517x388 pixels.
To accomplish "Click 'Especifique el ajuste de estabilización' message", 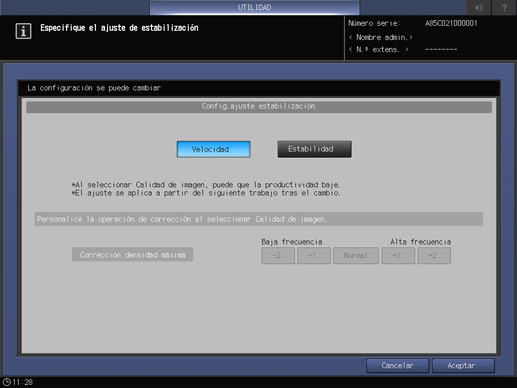I will click(x=119, y=28).
